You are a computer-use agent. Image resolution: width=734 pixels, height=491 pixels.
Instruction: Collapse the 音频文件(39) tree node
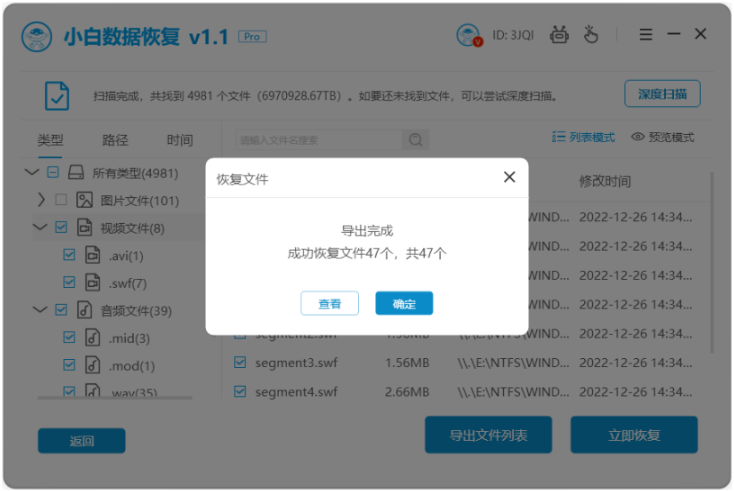click(x=40, y=309)
